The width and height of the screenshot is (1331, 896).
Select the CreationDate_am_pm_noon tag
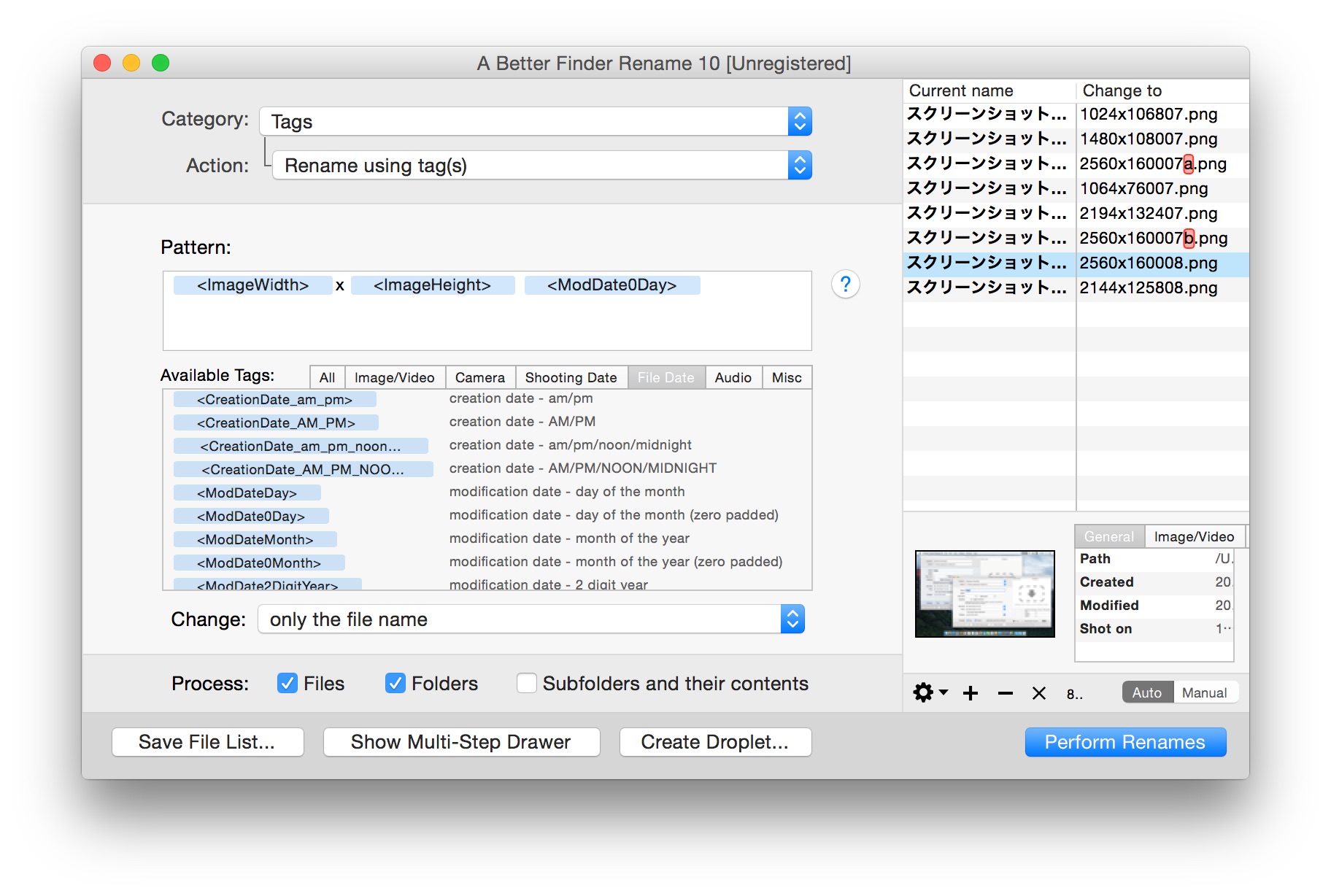pos(301,446)
